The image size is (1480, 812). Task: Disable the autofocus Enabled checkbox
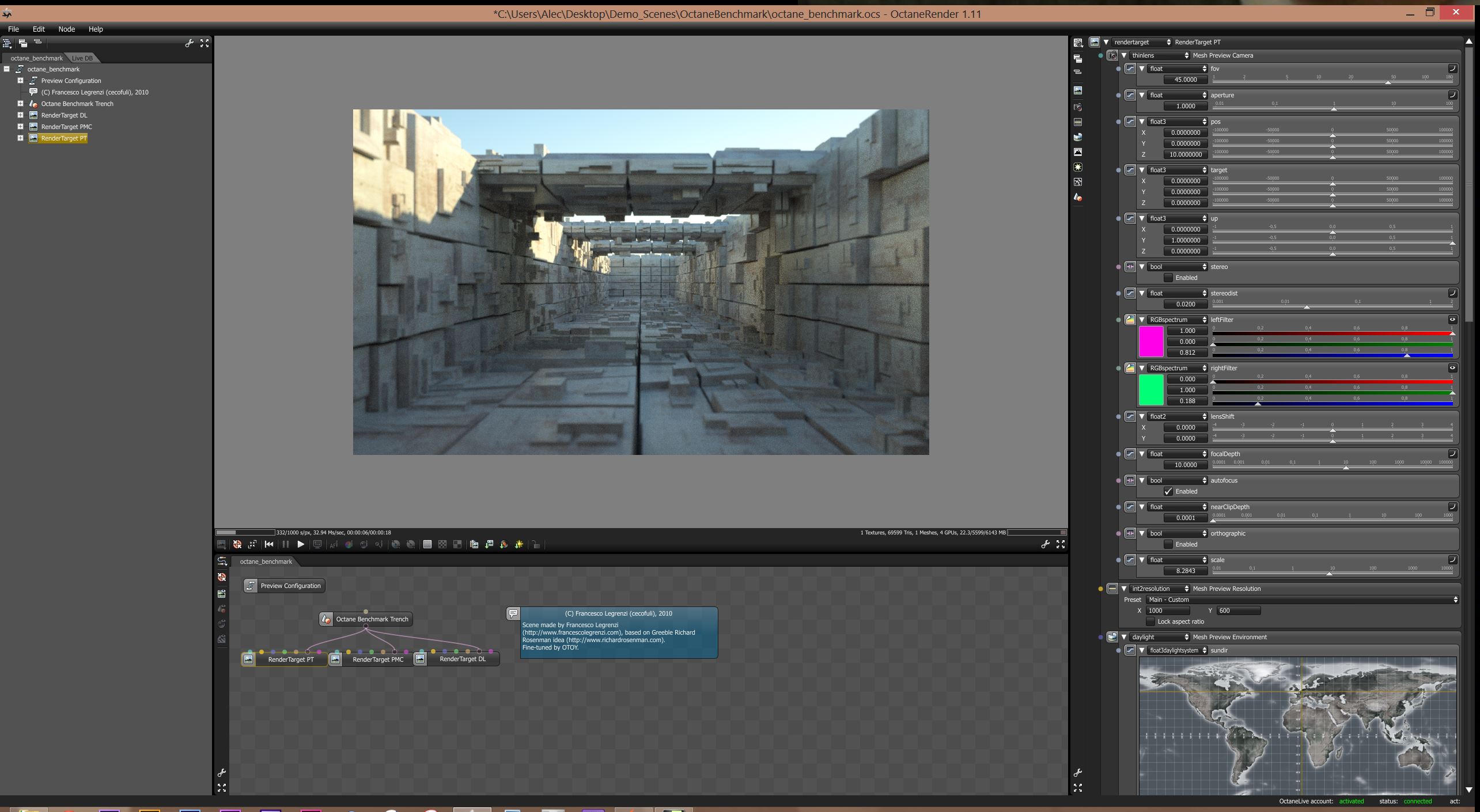pos(1168,491)
